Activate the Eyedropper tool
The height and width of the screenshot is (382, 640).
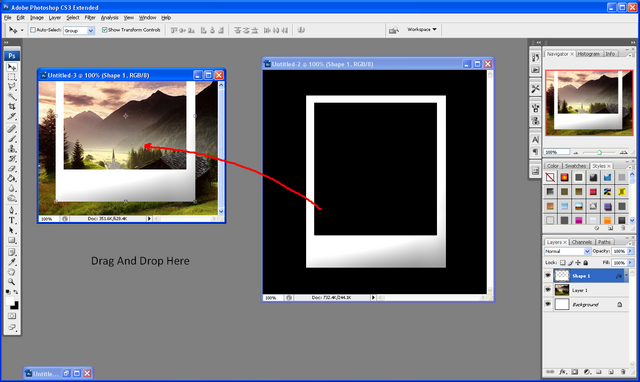(x=12, y=262)
